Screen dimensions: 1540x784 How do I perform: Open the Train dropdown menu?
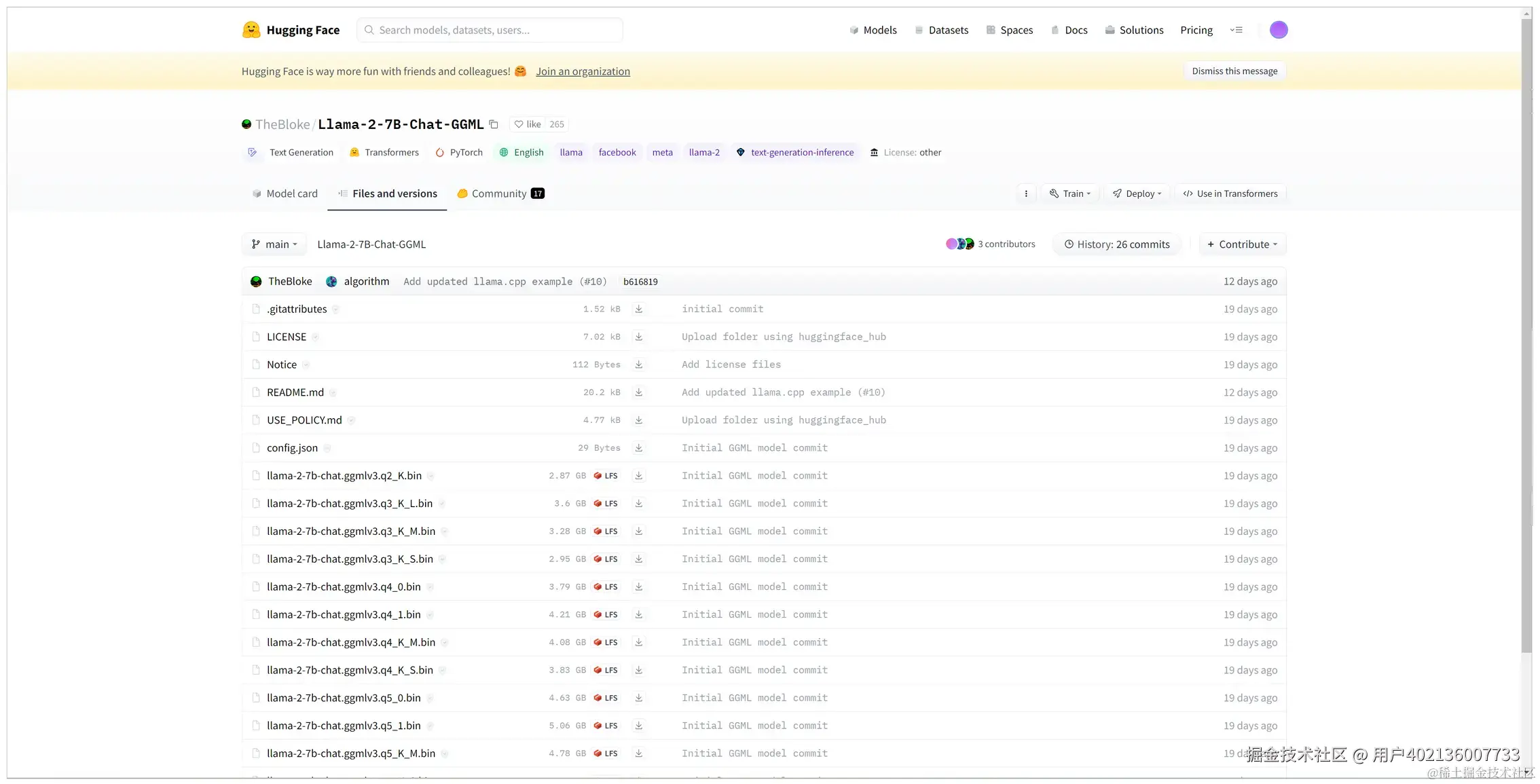point(1069,193)
